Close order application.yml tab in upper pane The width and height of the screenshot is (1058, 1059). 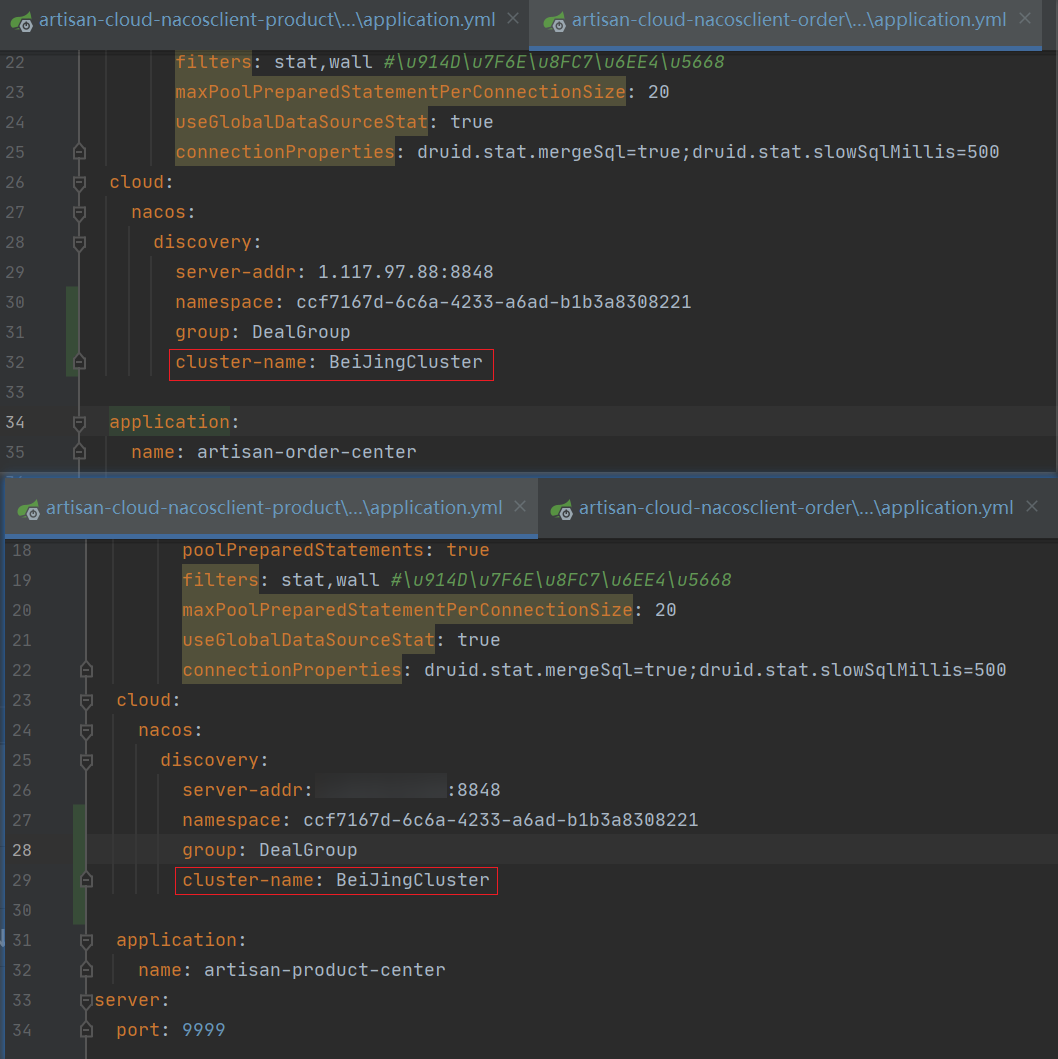tap(1025, 19)
